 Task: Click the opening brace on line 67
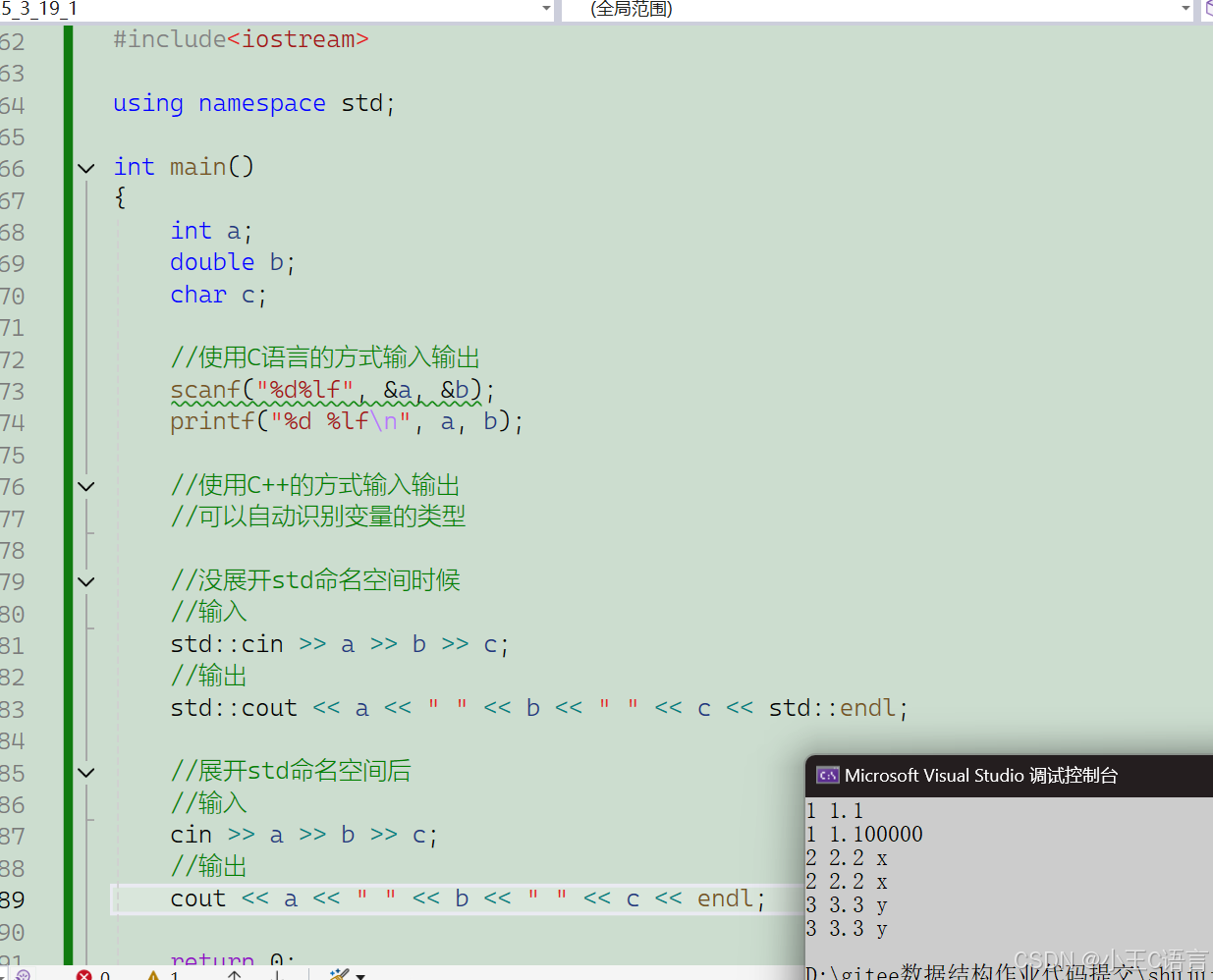click(120, 198)
